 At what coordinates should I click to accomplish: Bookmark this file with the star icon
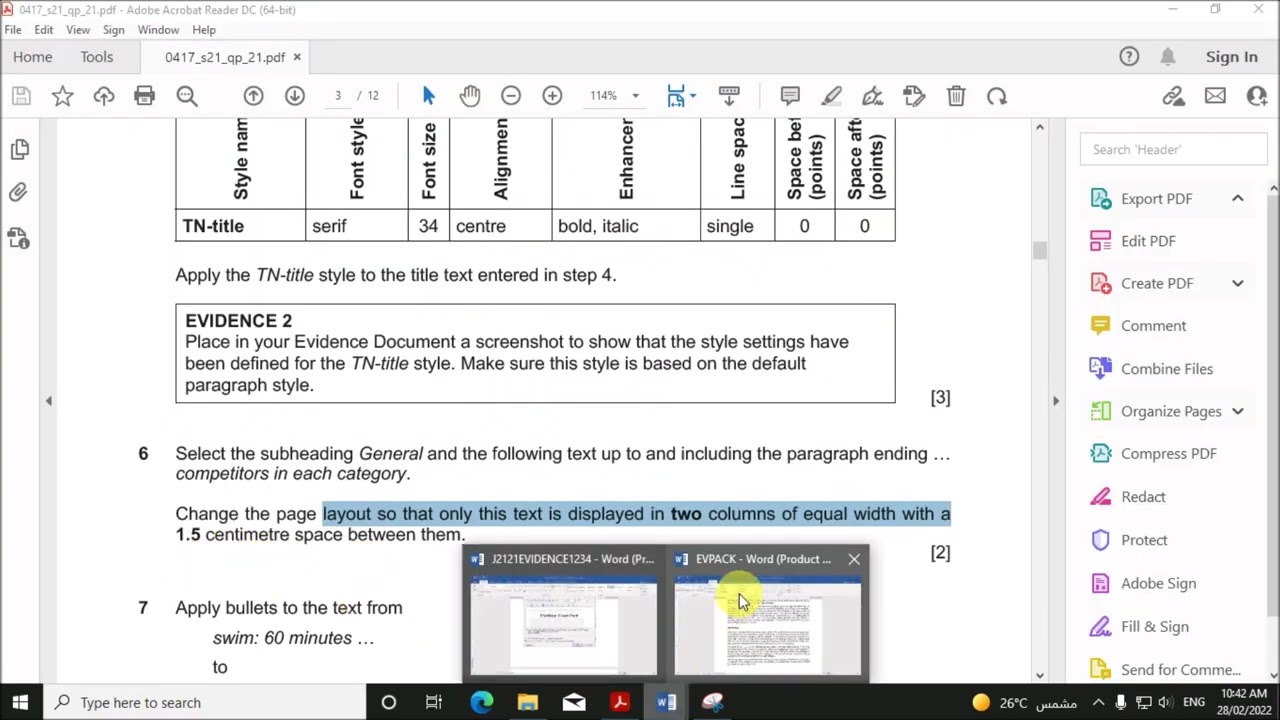click(x=62, y=96)
